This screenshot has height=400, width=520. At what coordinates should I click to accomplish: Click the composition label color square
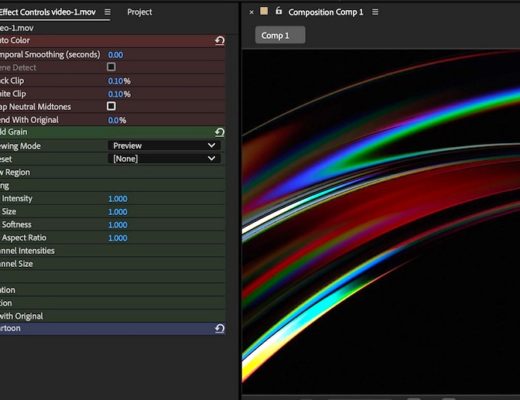(264, 11)
